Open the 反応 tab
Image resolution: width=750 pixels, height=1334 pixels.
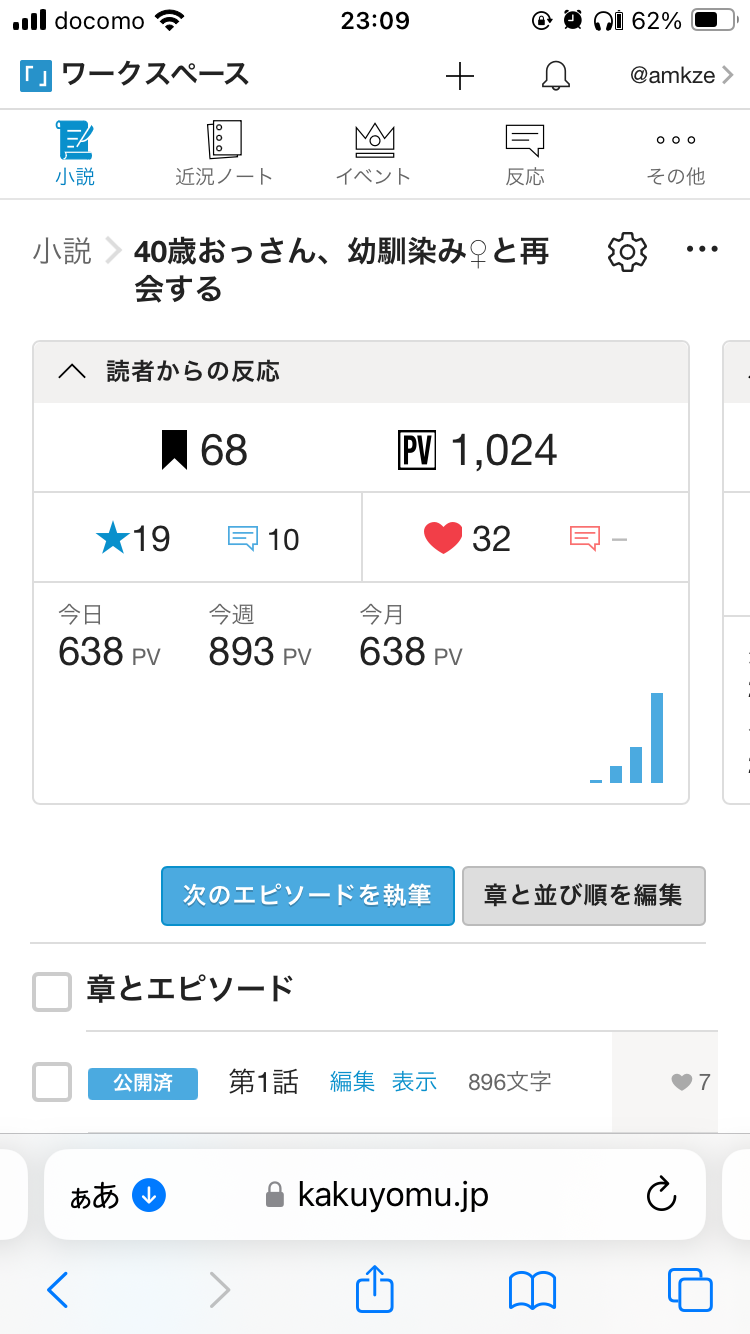525,154
